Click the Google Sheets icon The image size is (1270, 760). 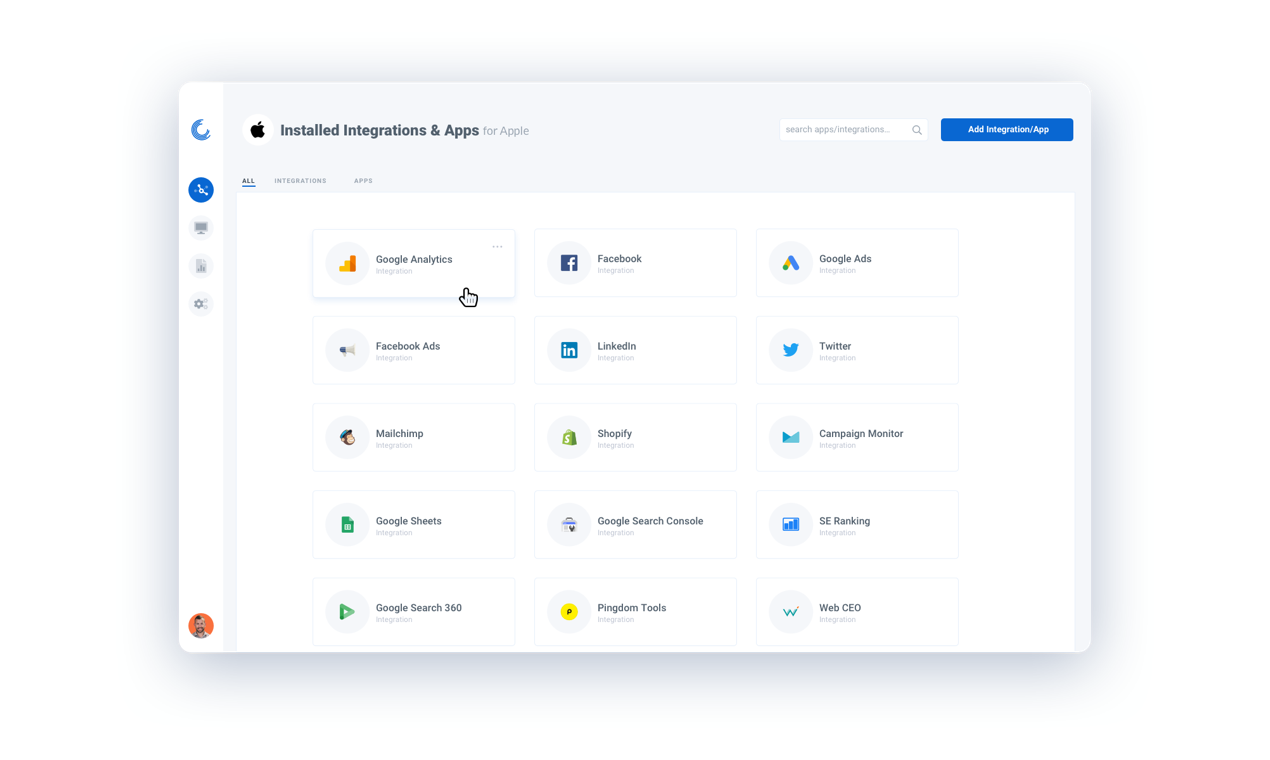(x=347, y=525)
